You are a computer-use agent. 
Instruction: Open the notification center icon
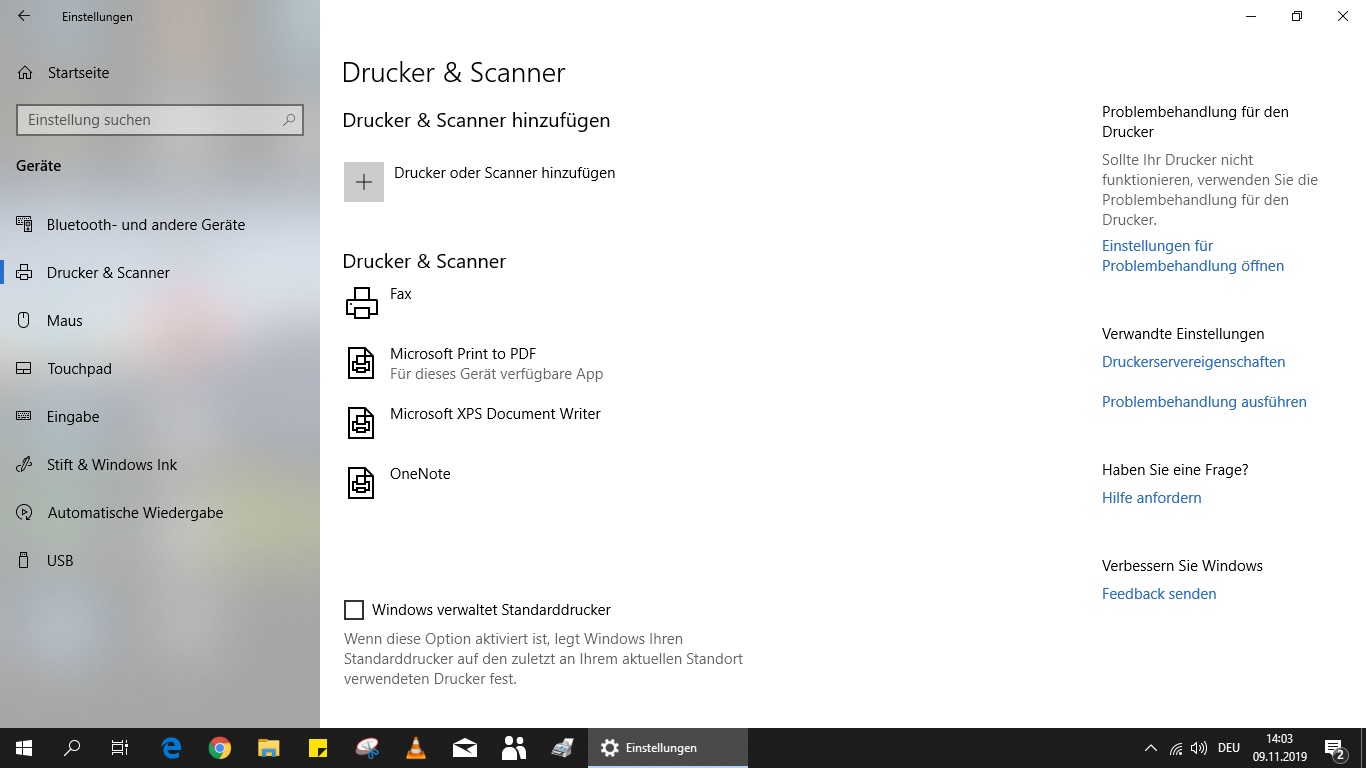(1334, 748)
